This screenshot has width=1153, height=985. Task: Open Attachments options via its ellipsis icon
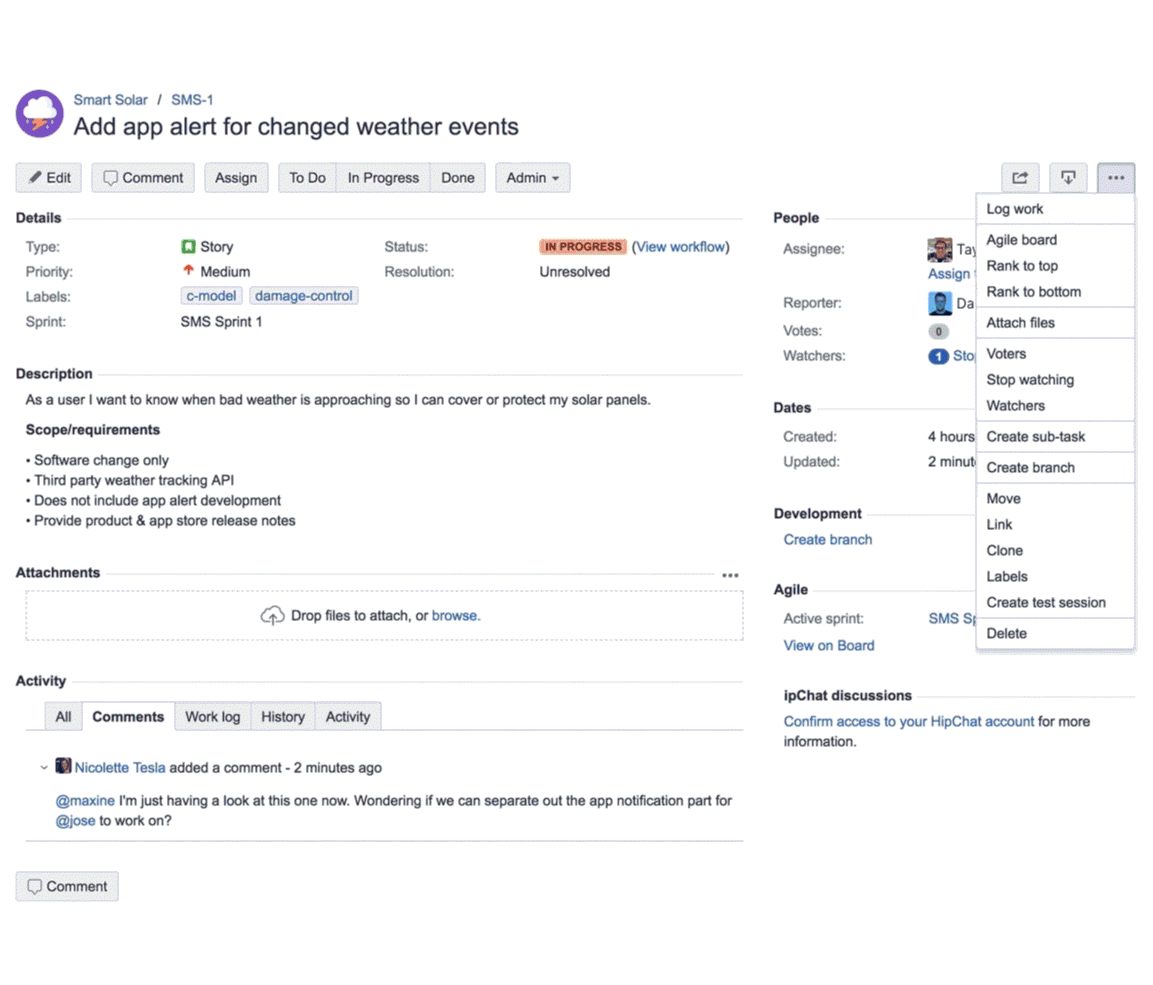point(731,573)
